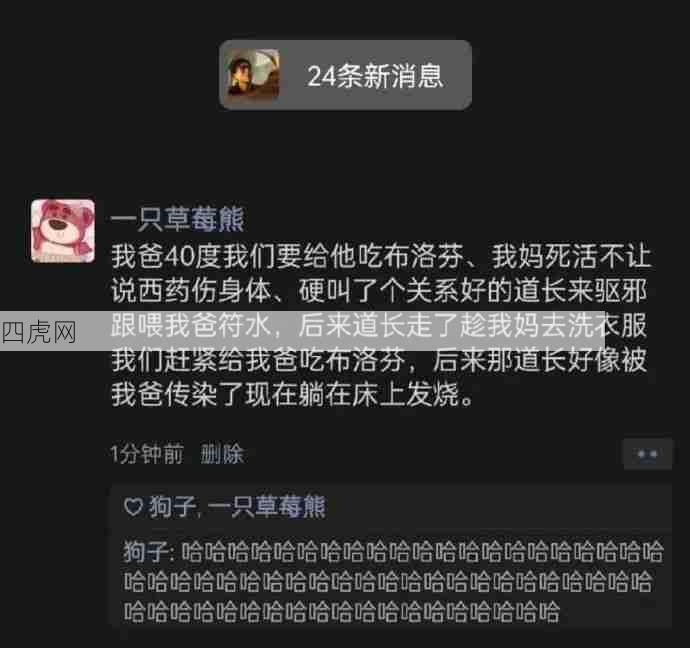The image size is (690, 648).
Task: Tap the post line starting with 说西药伤身体
Action: click(379, 291)
